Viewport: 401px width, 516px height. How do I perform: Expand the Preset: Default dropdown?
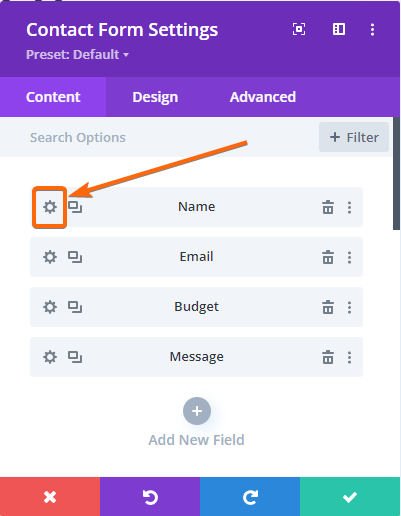[x=77, y=54]
